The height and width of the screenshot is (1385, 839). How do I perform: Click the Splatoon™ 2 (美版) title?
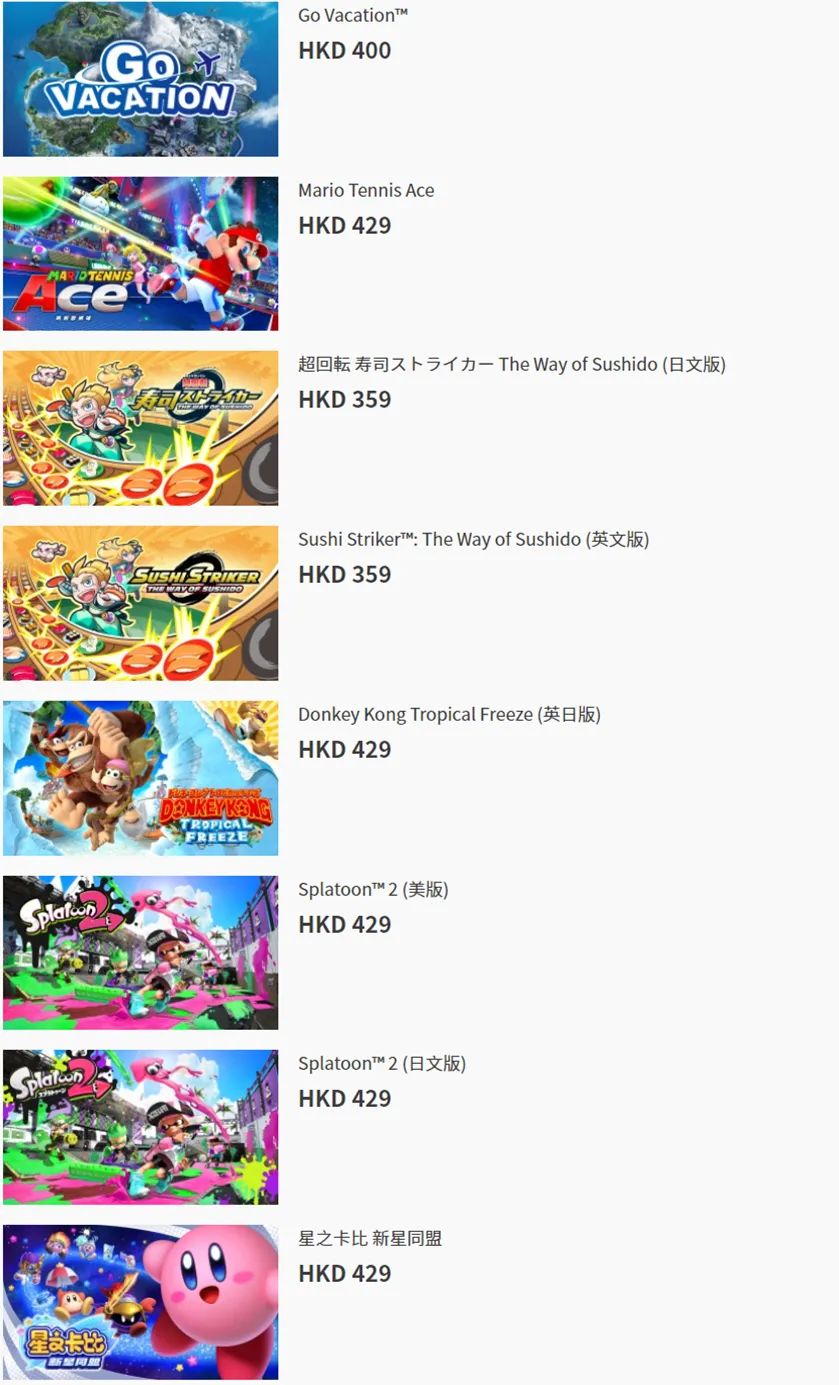(x=373, y=889)
